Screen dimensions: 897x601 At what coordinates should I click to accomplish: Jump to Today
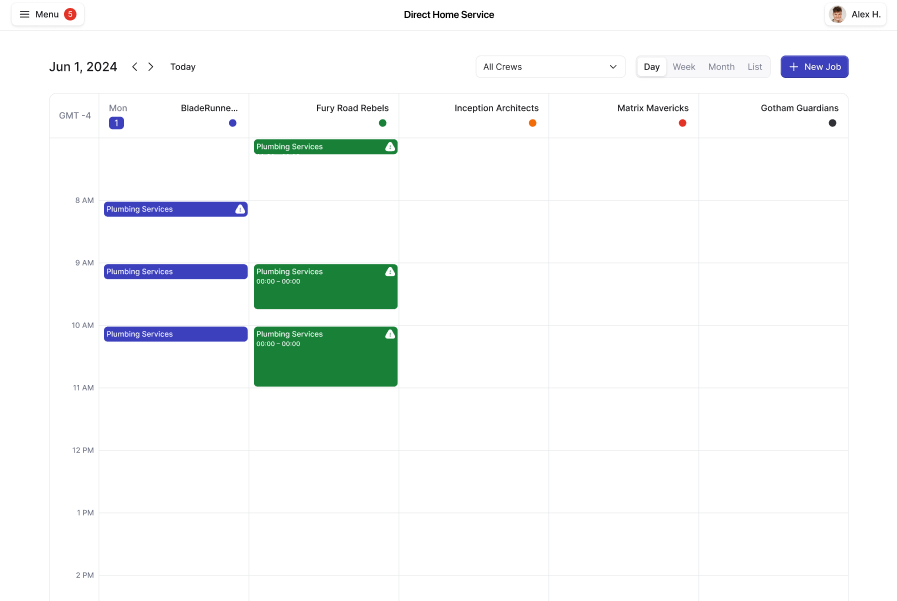[x=183, y=67]
